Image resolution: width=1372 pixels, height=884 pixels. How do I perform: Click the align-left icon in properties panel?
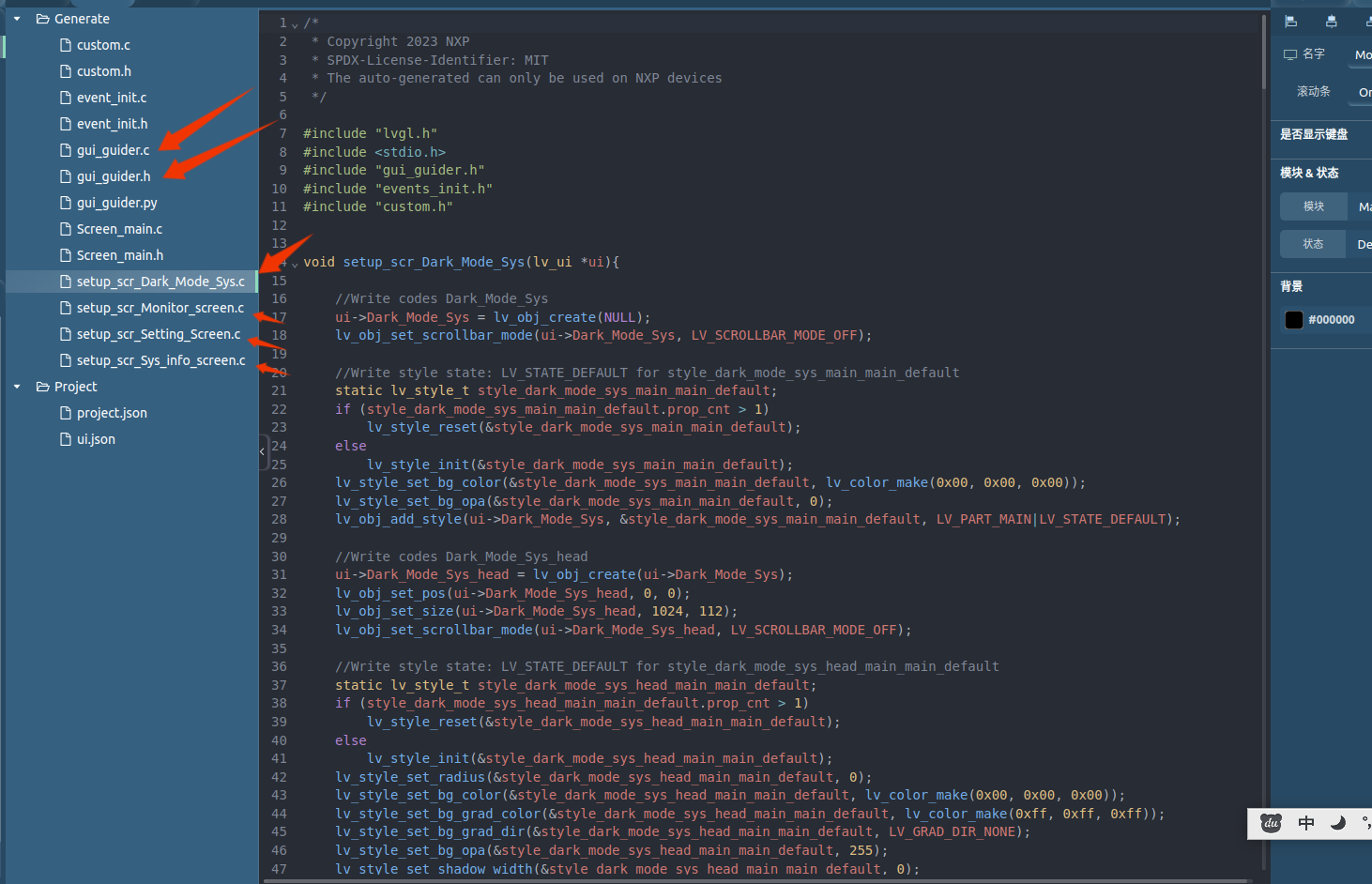pos(1290,22)
